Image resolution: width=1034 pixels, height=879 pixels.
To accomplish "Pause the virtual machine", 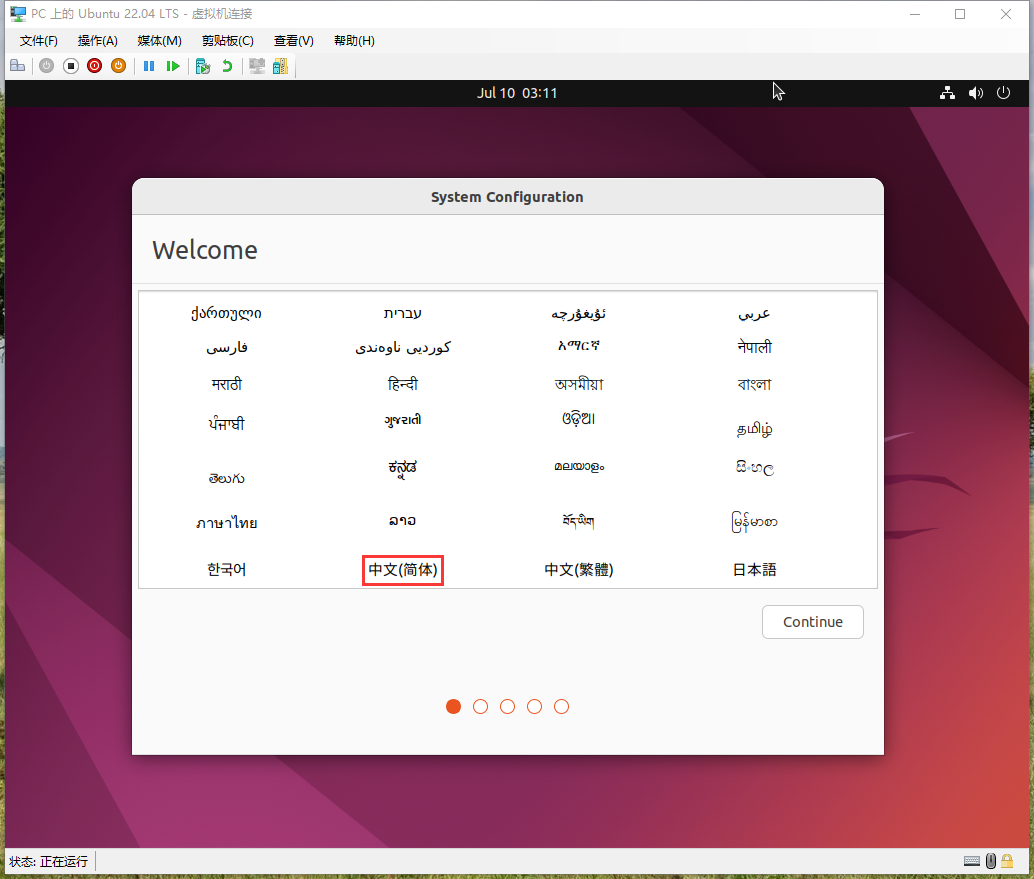I will tap(149, 66).
